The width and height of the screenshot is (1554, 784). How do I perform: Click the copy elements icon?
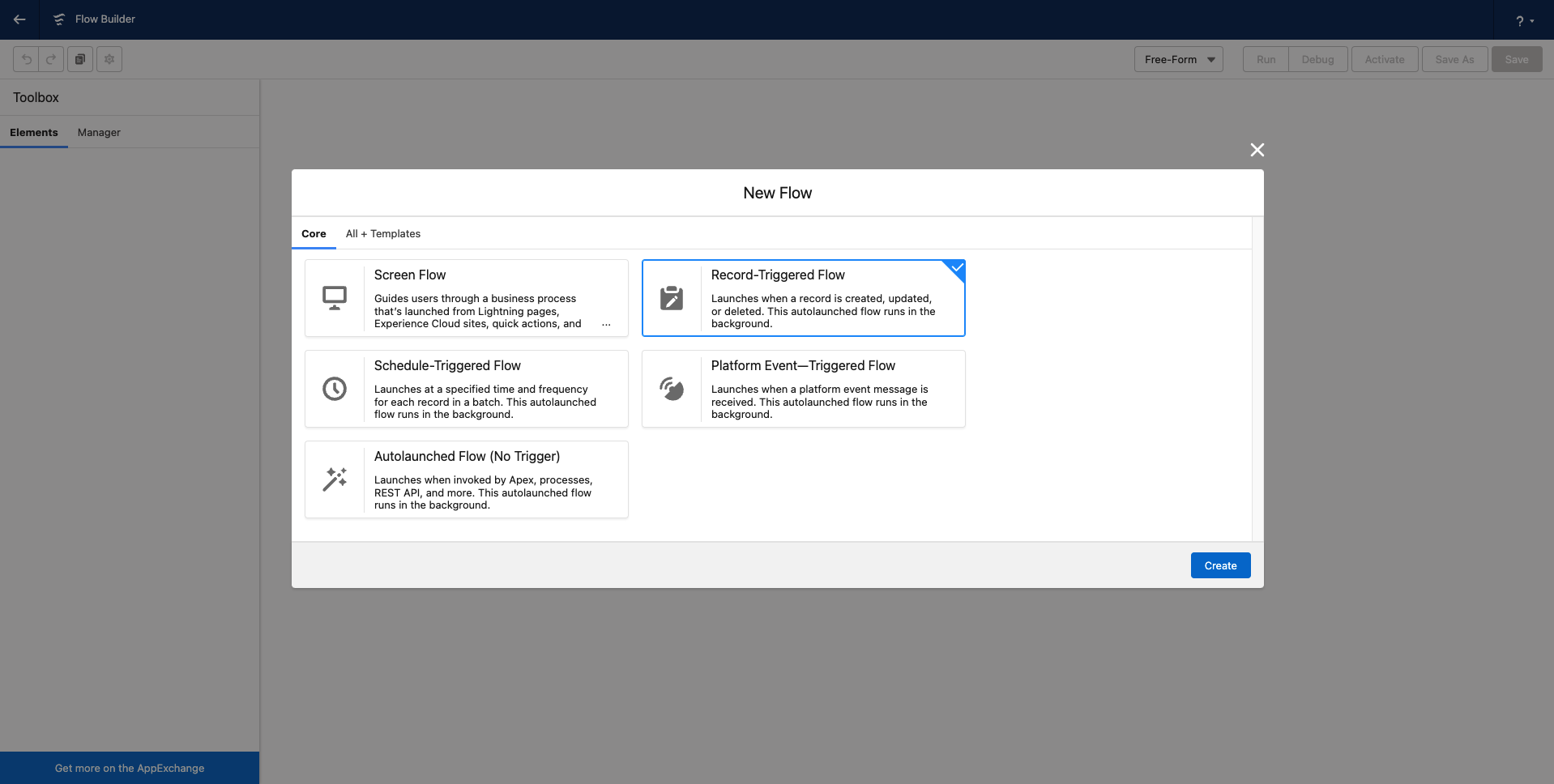point(80,58)
